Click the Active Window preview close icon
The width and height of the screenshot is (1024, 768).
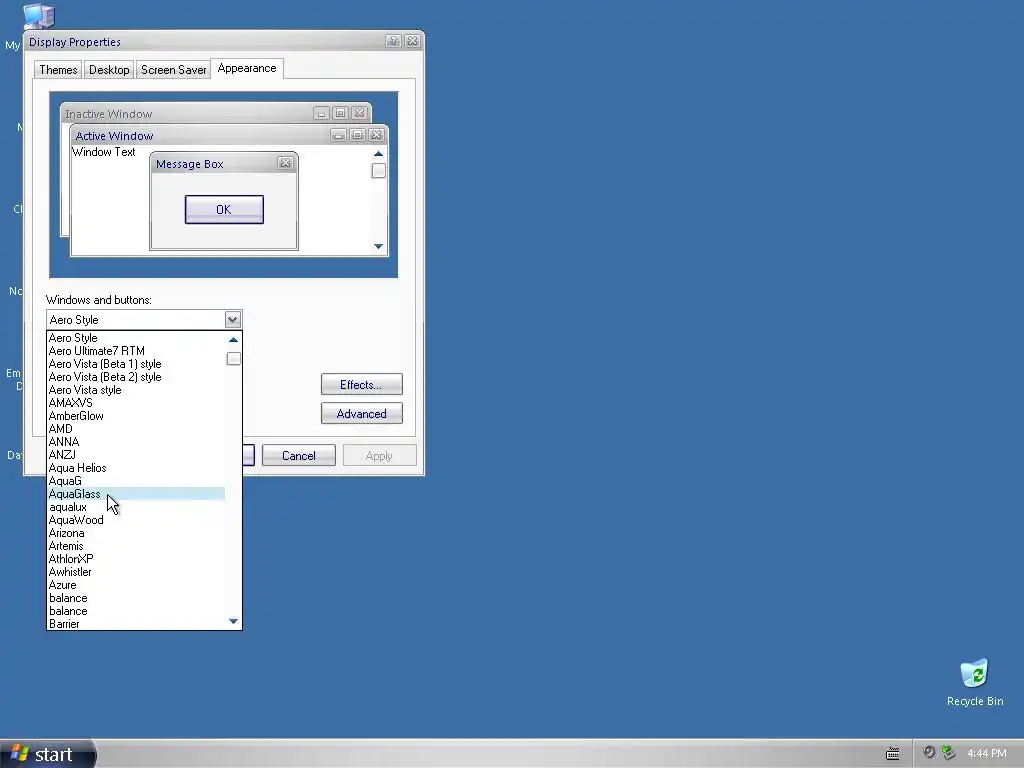point(376,135)
